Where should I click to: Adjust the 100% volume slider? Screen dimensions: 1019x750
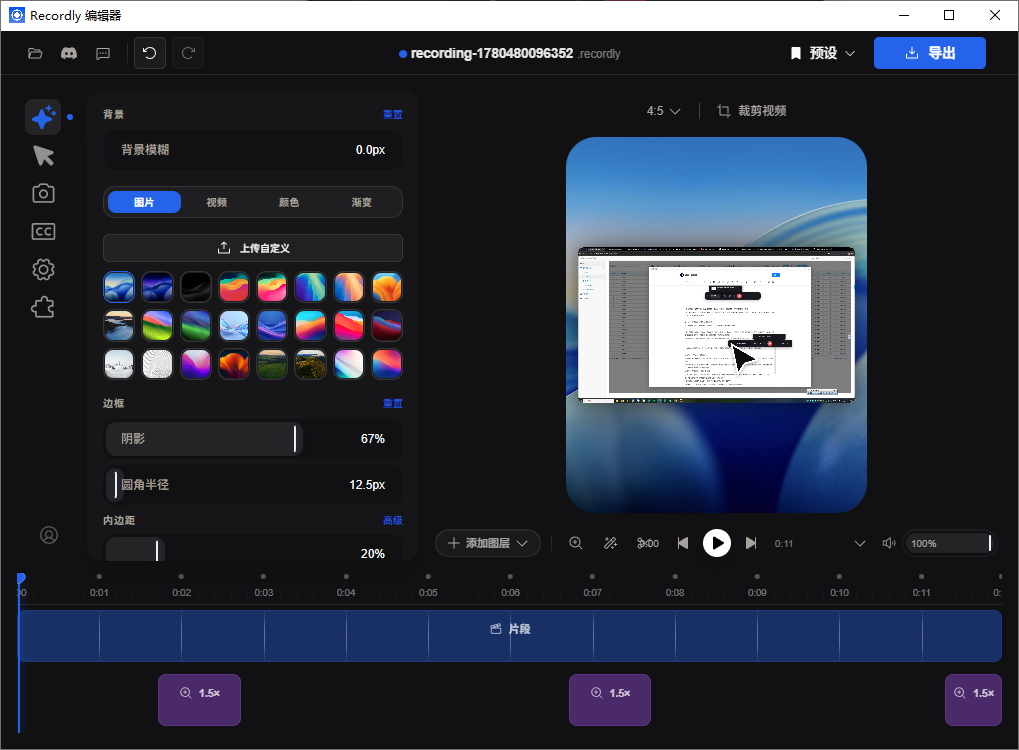pos(949,543)
